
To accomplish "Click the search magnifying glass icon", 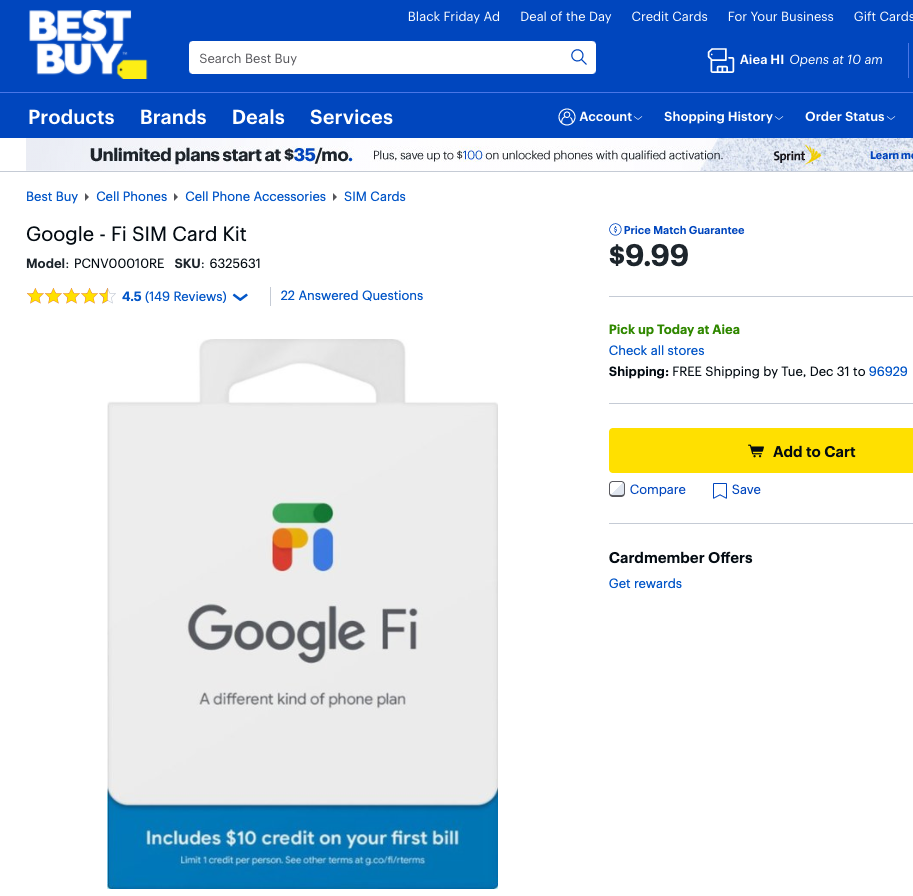I will (578, 57).
